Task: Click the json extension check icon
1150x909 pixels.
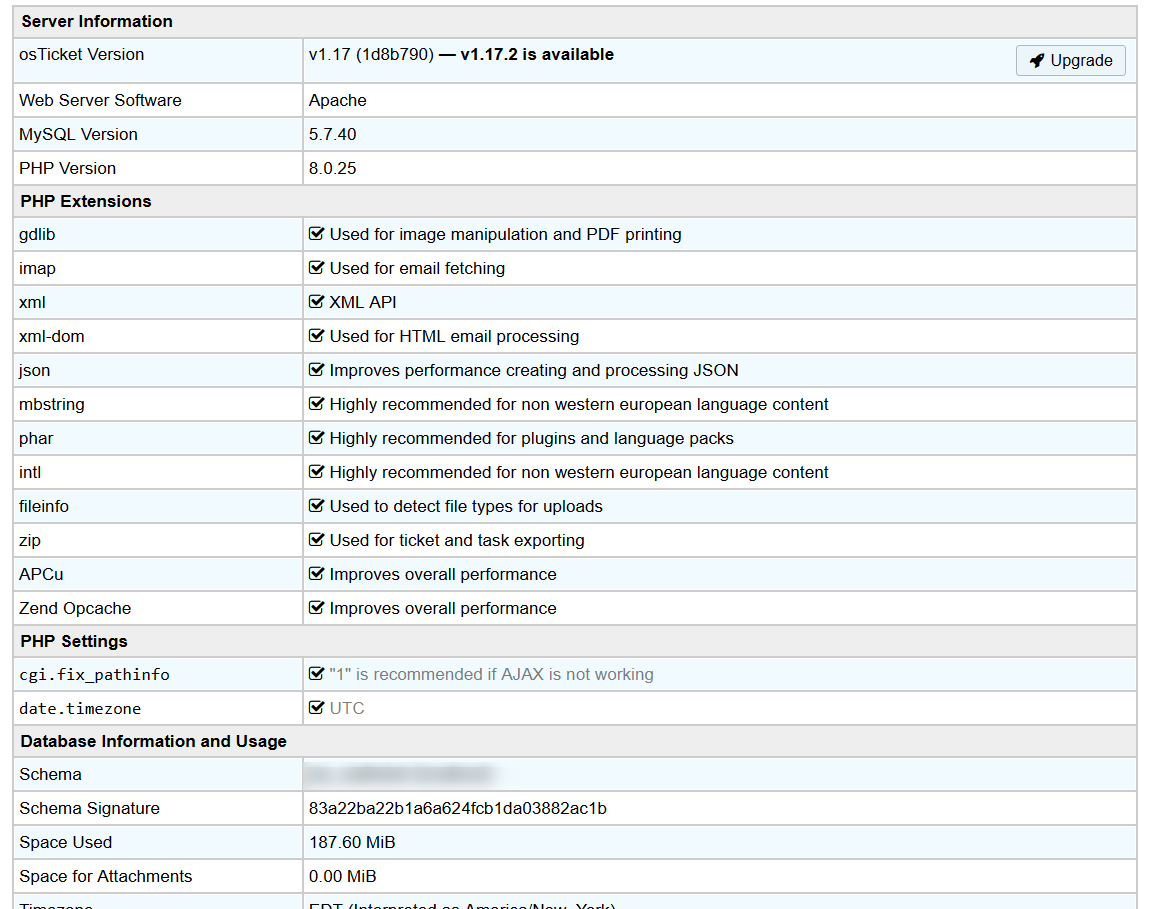Action: coord(317,370)
